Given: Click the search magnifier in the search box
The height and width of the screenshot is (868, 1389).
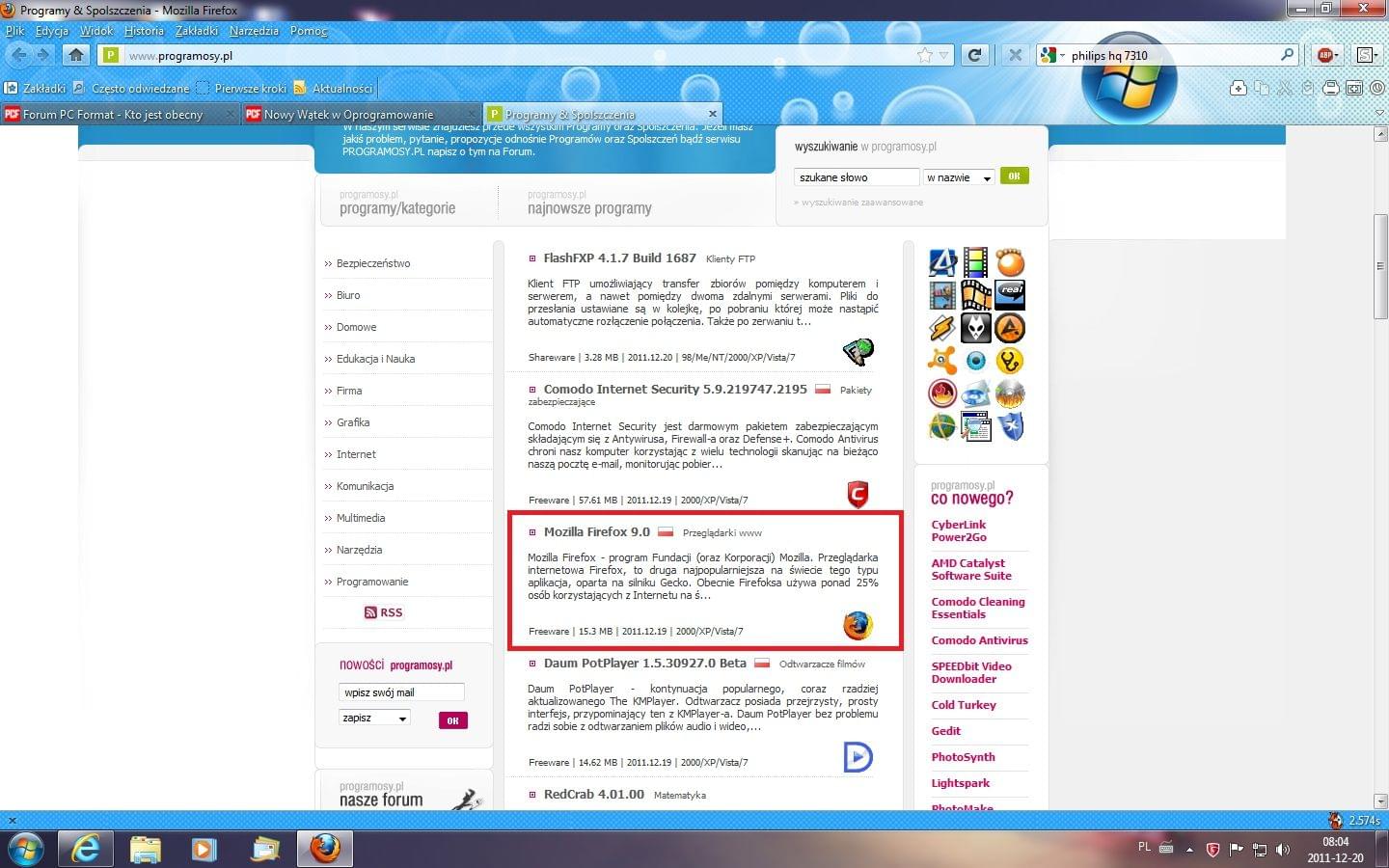Looking at the screenshot, I should click(x=1287, y=55).
